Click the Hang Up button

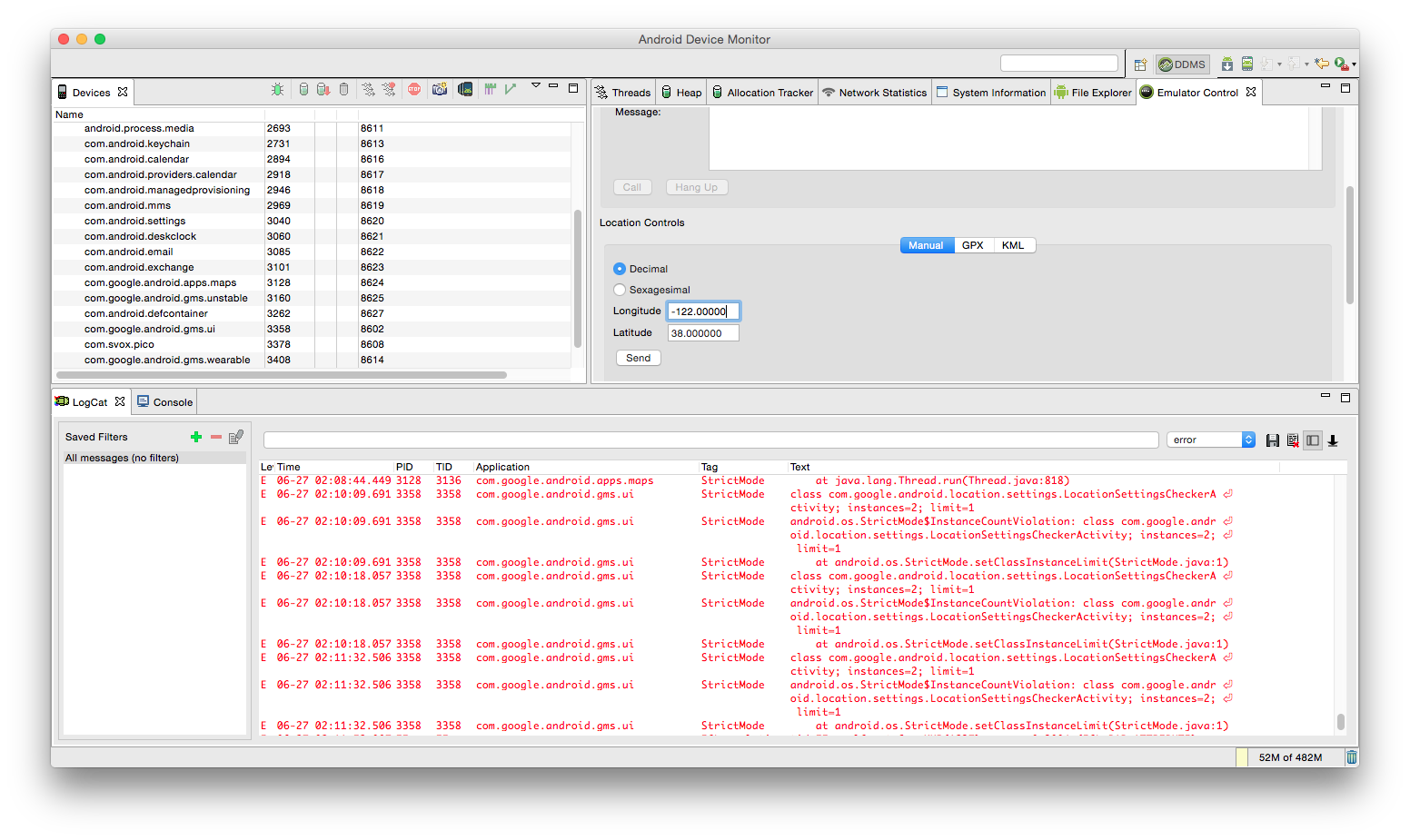click(697, 187)
